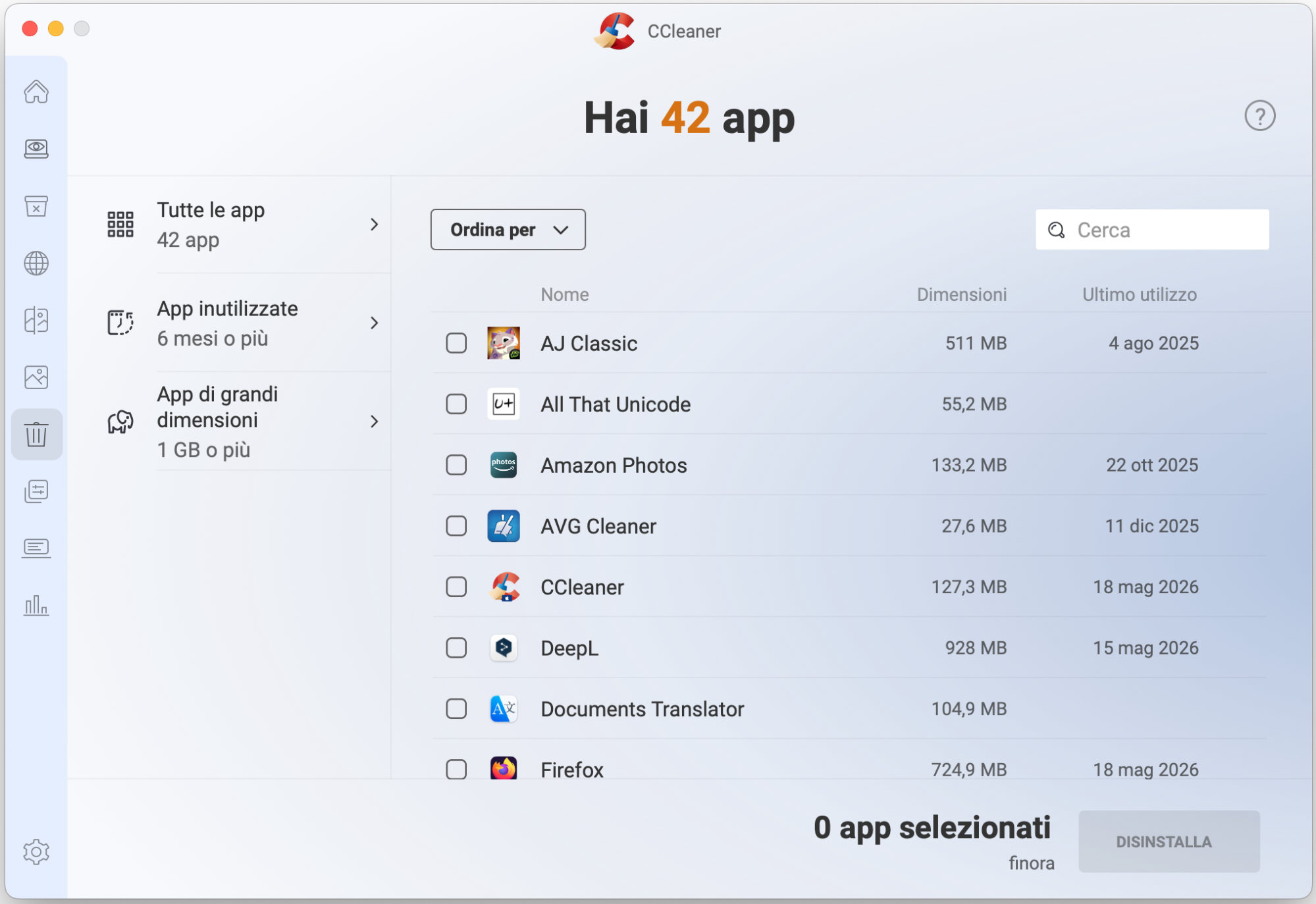Click the AVG Cleaner app icon

pyautogui.click(x=504, y=526)
